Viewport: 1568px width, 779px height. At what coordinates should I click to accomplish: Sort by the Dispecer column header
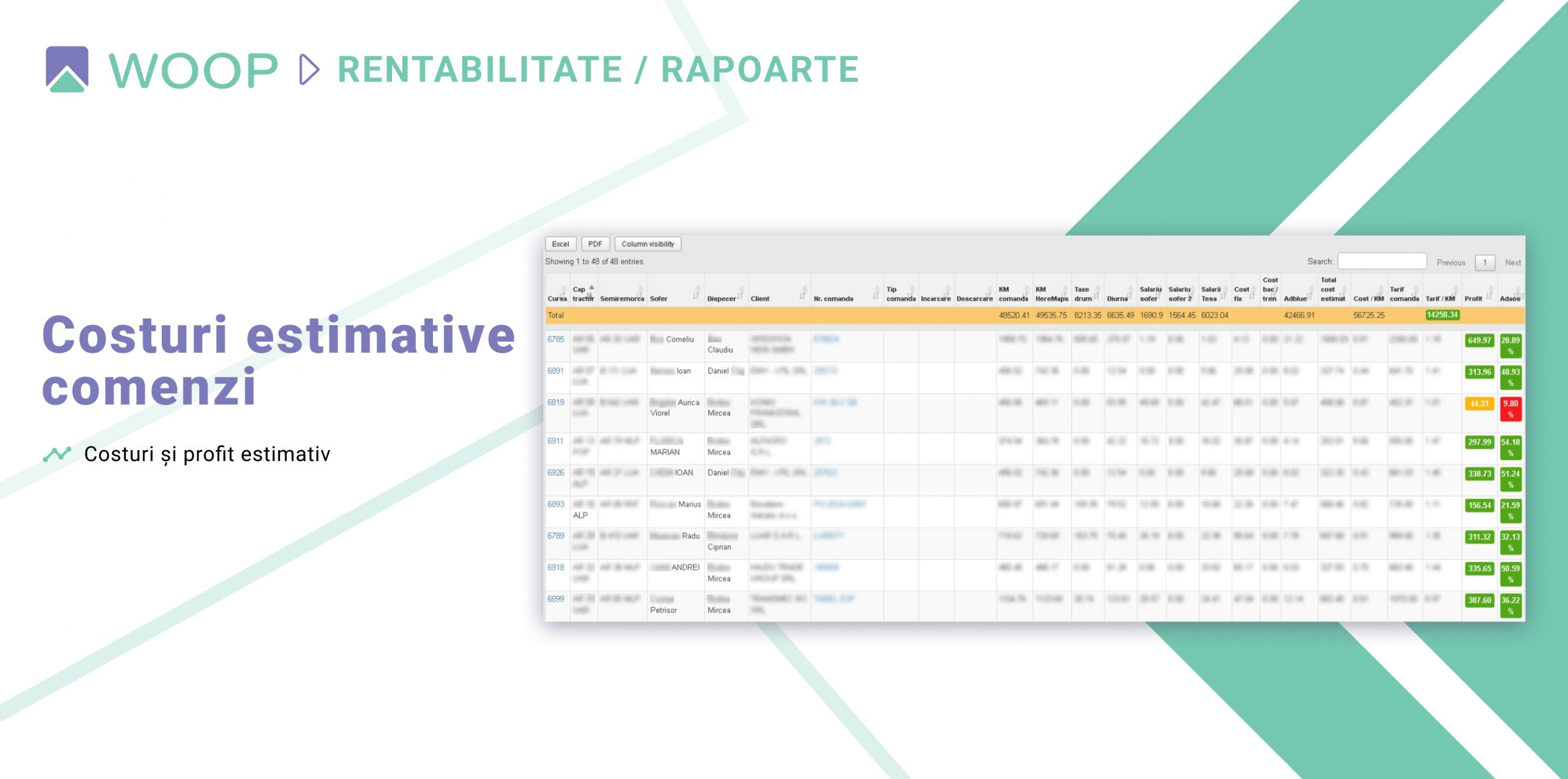(x=726, y=290)
